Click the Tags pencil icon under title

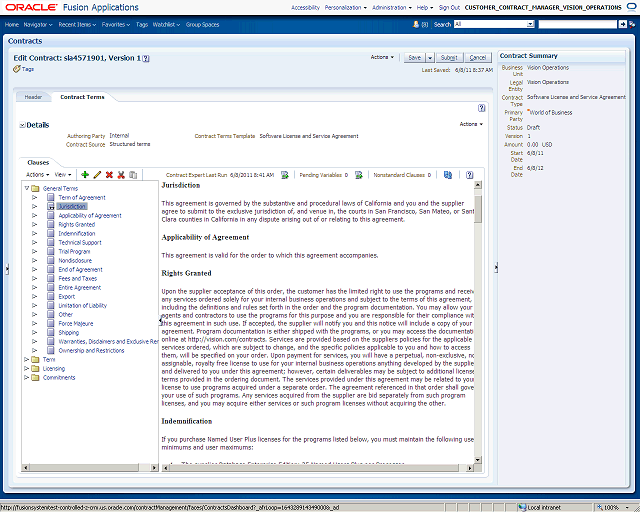[17, 69]
